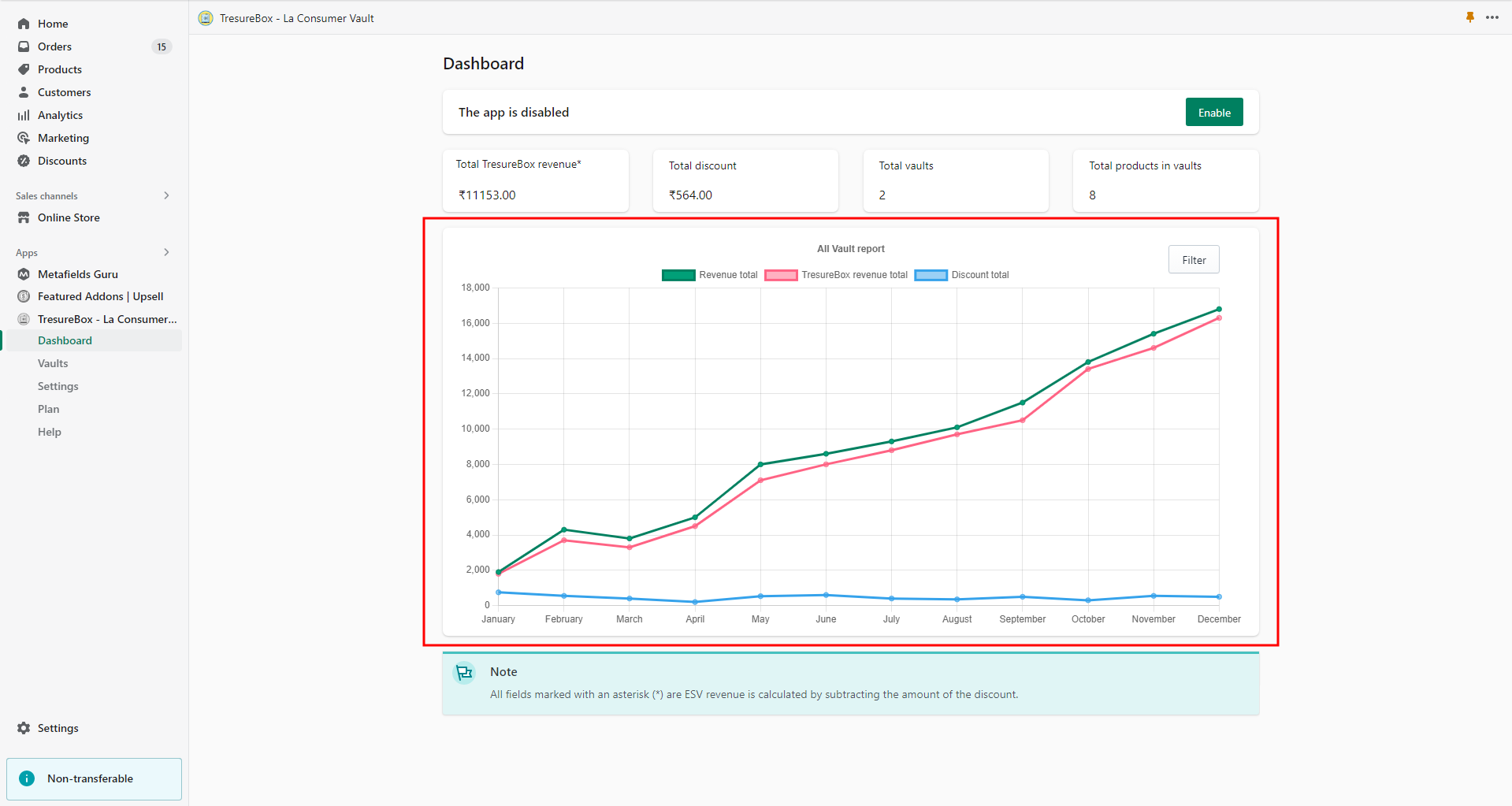Click the All Vault report title
This screenshot has height=806, width=1512.
pyautogui.click(x=851, y=249)
